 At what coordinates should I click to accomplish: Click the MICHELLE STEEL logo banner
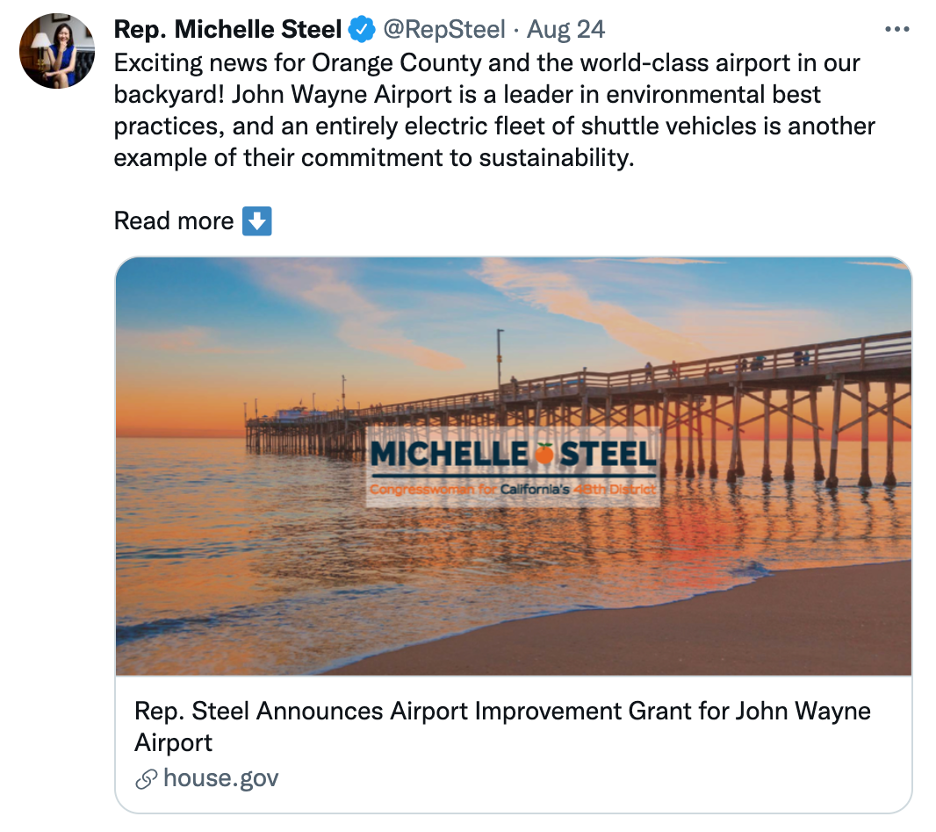point(513,457)
